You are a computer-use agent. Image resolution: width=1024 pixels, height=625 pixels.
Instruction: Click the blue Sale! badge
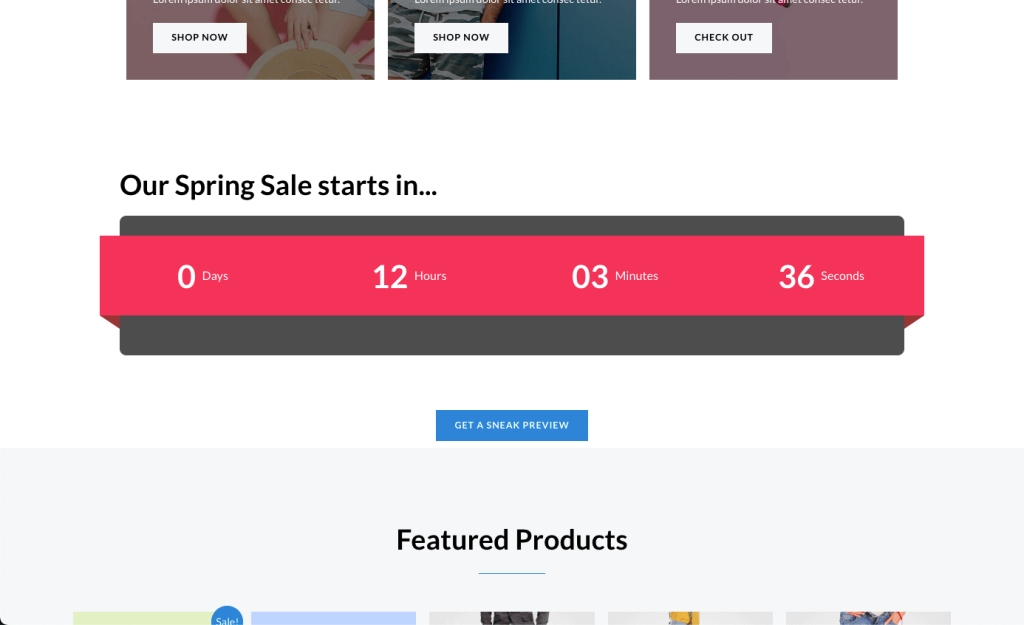227,616
